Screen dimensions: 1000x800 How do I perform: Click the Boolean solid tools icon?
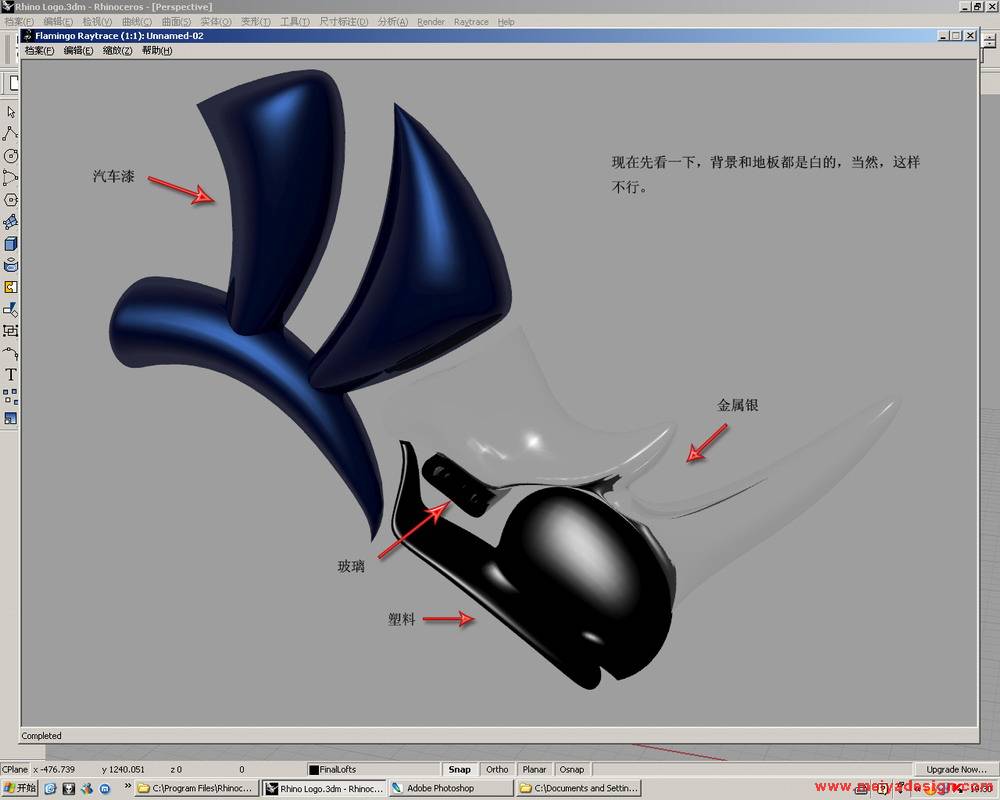(11, 265)
